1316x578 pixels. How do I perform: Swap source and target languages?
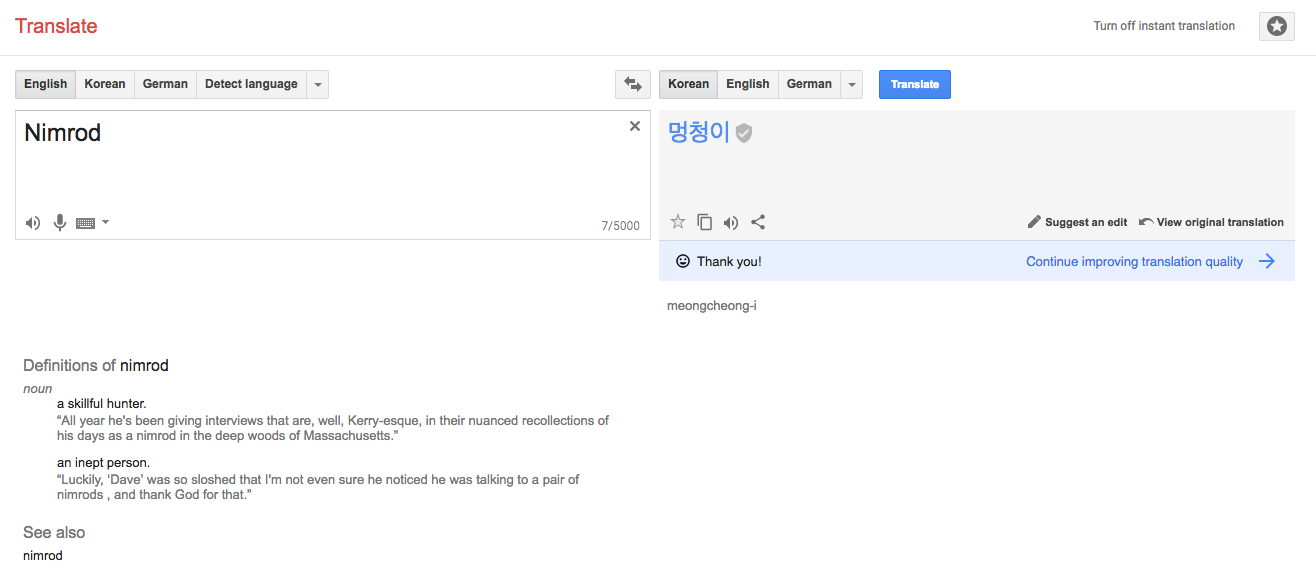click(x=632, y=84)
